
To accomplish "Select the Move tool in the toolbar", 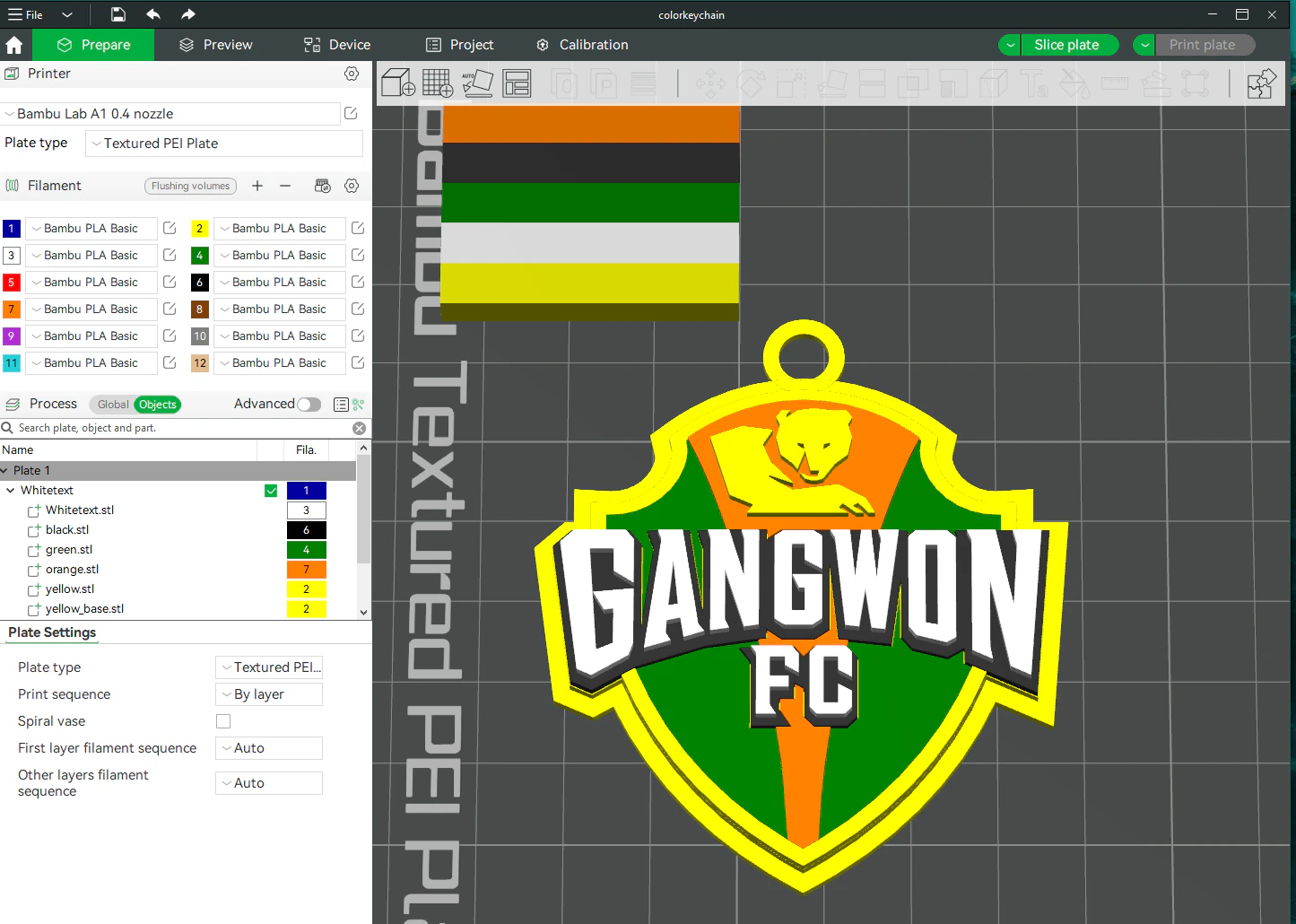I will click(x=710, y=84).
